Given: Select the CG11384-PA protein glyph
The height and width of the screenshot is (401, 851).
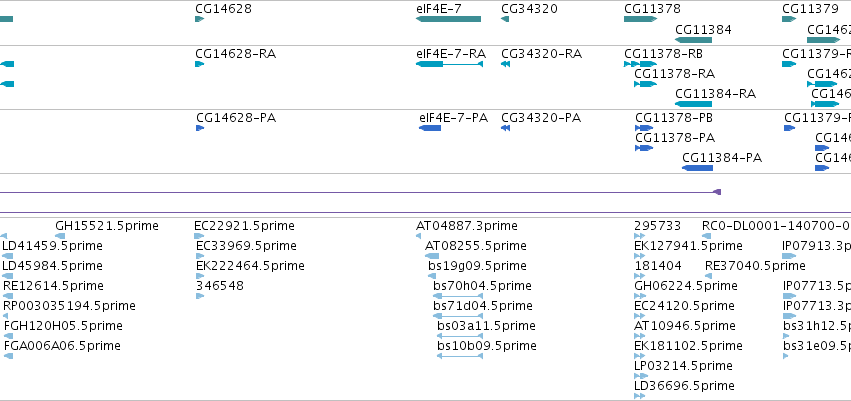Looking at the screenshot, I should point(697,168).
